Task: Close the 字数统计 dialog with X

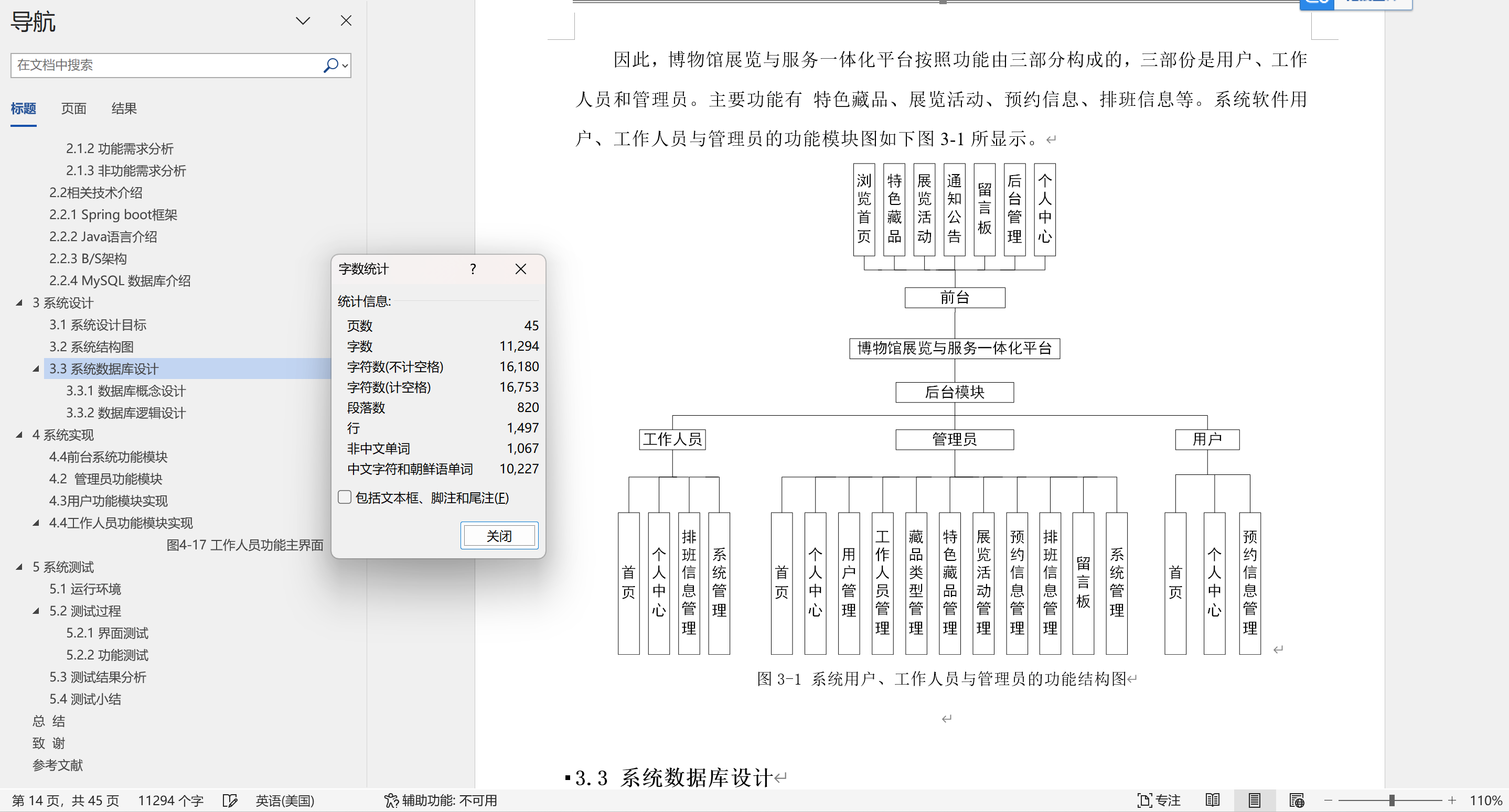Action: pyautogui.click(x=521, y=269)
